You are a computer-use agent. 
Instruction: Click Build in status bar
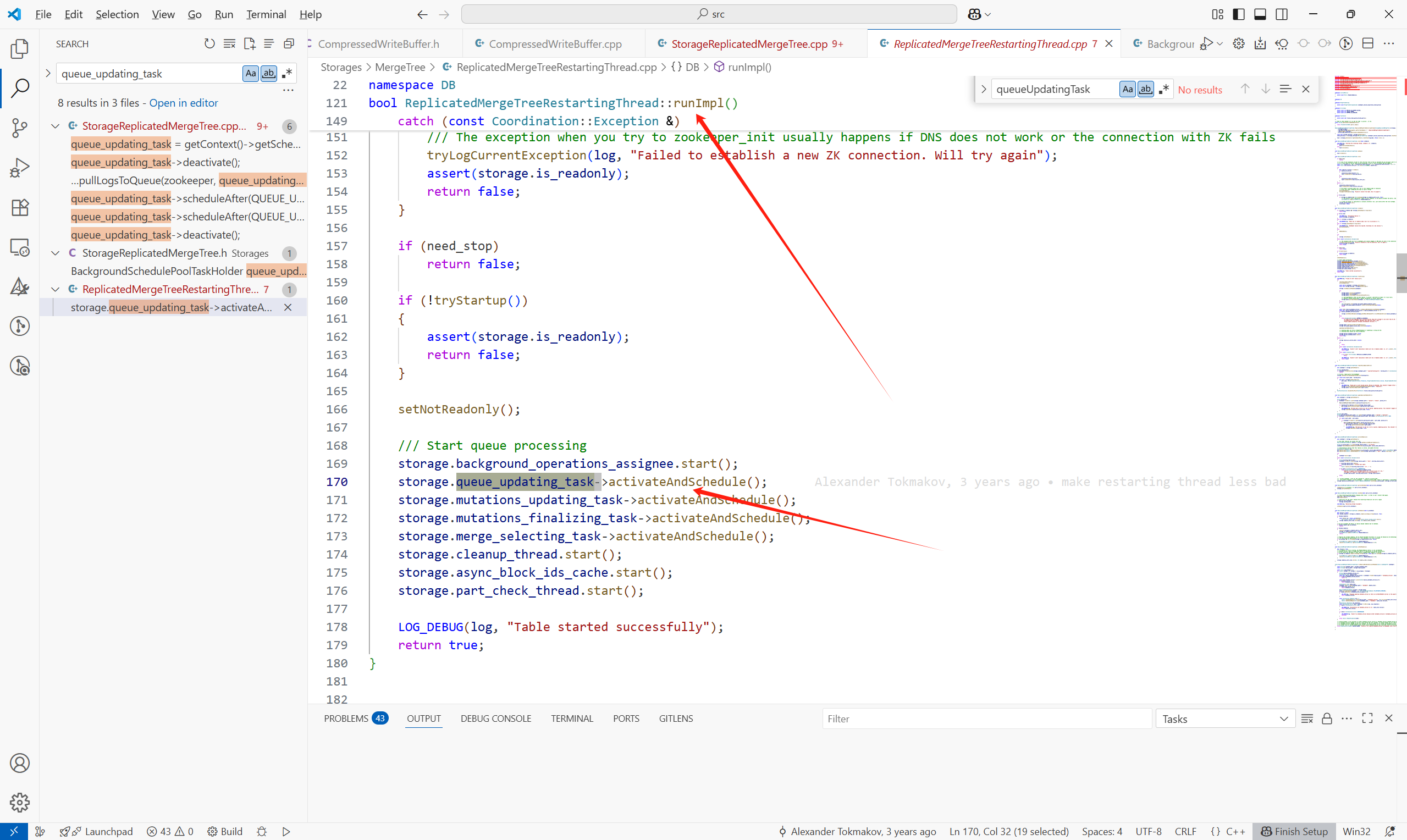point(225,832)
